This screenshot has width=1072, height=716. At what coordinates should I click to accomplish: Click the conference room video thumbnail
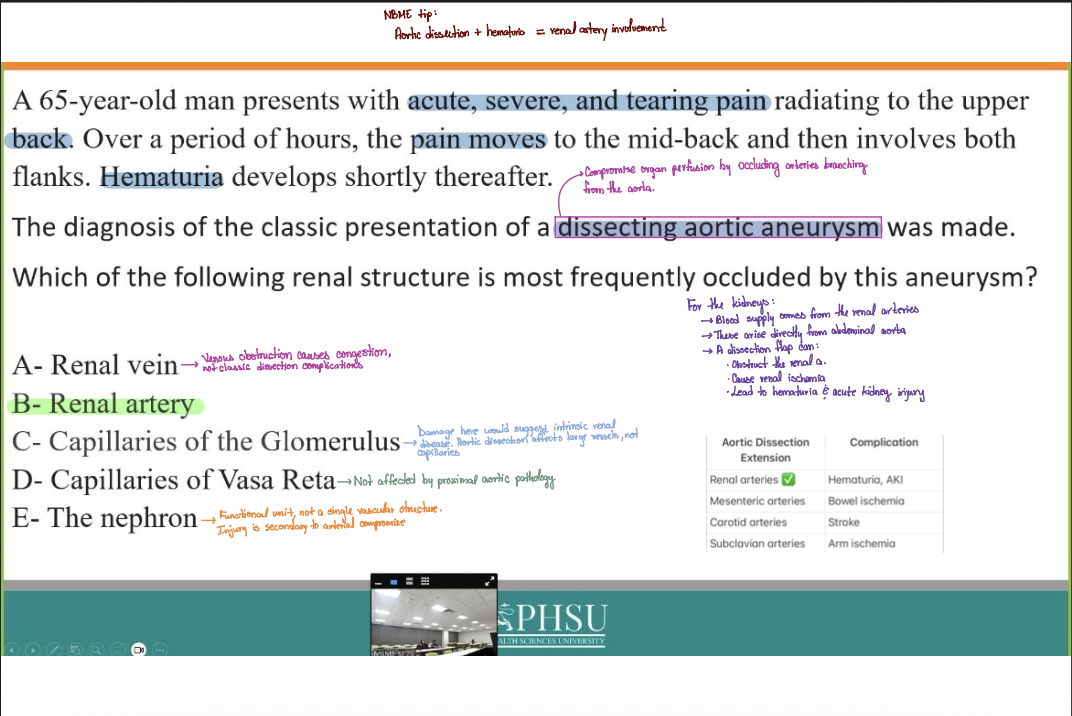[433, 620]
